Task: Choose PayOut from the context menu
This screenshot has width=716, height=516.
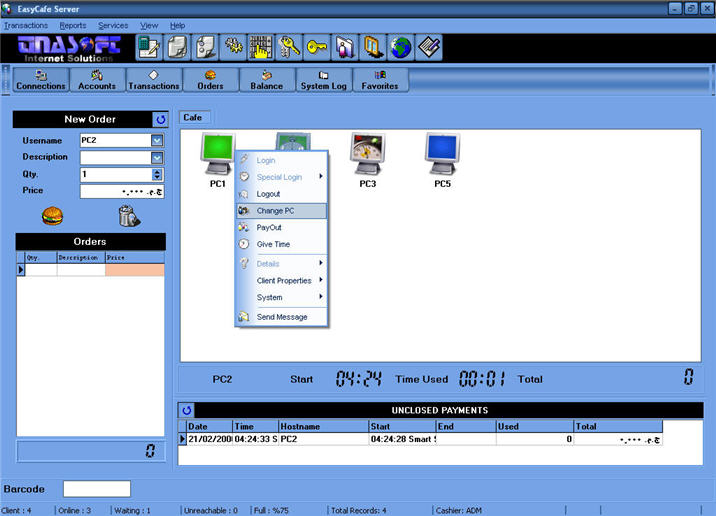Action: coord(281,227)
